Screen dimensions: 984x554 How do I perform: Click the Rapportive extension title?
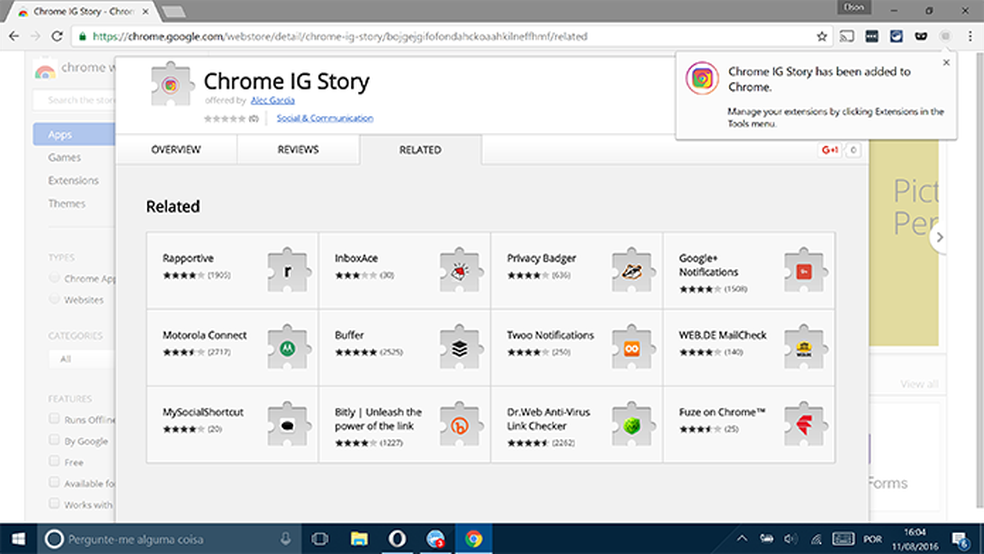click(x=188, y=258)
